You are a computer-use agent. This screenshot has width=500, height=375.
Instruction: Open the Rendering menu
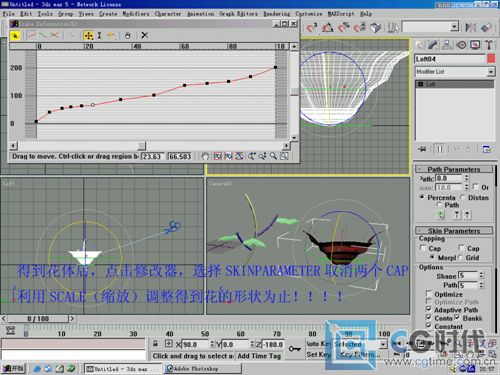(x=277, y=14)
